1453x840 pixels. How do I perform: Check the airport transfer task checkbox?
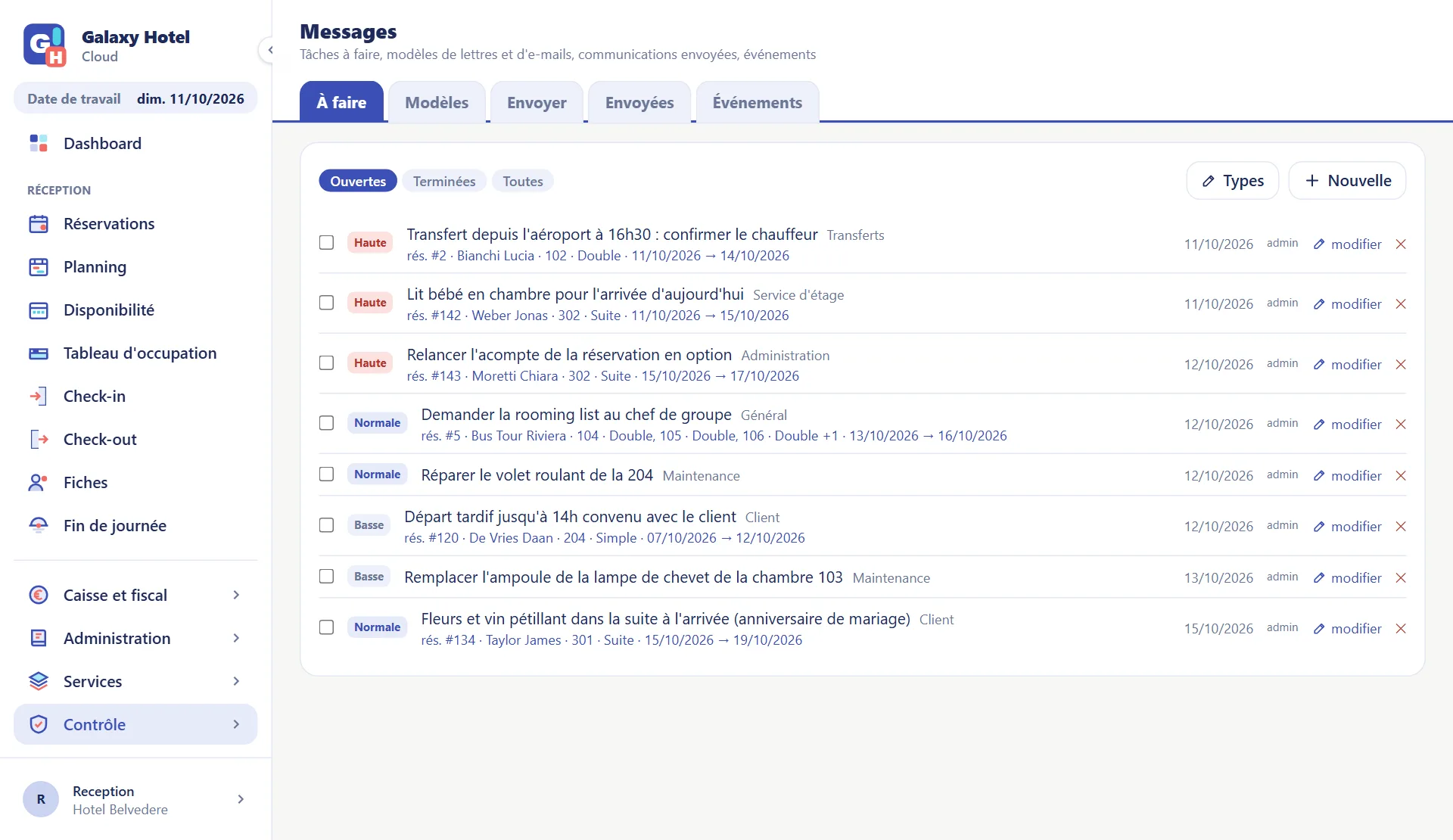pyautogui.click(x=326, y=243)
